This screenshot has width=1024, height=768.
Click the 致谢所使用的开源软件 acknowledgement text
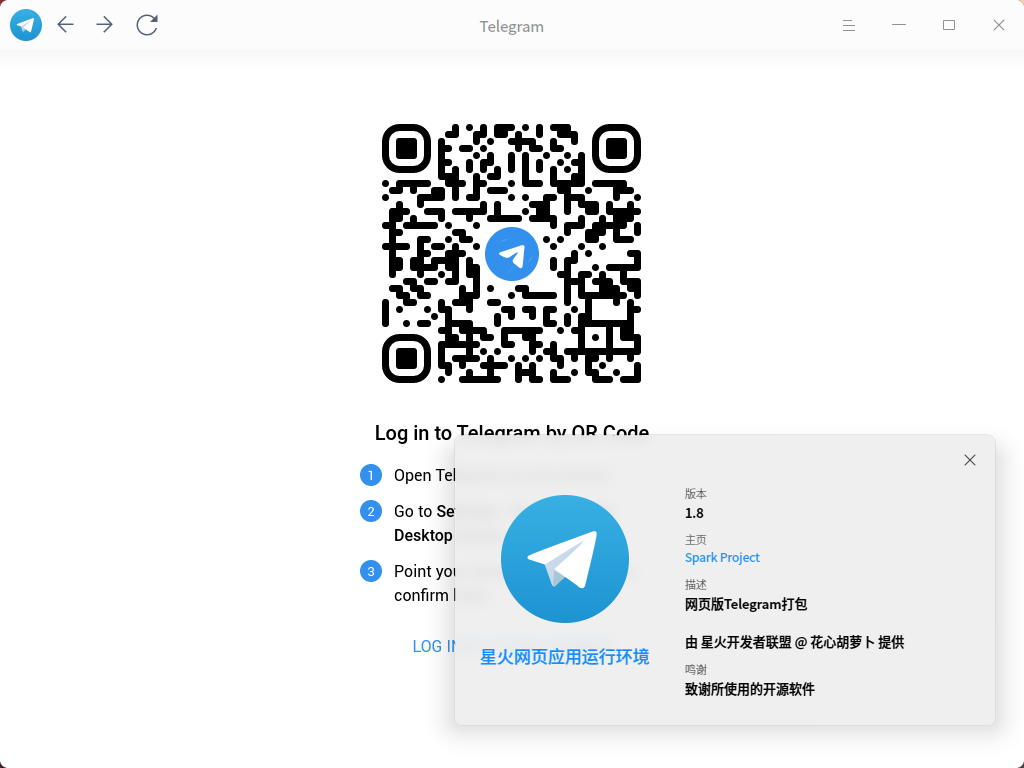pos(749,689)
